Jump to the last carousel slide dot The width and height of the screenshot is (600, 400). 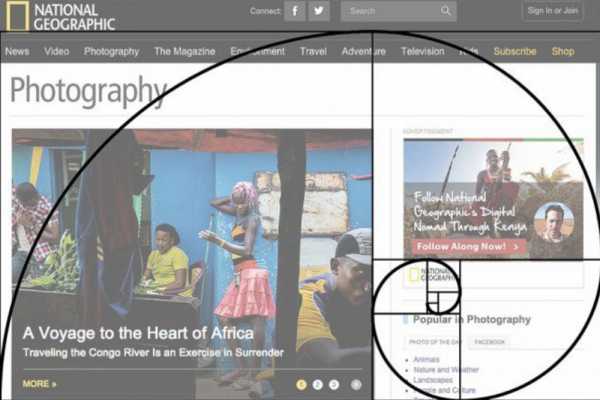(356, 384)
